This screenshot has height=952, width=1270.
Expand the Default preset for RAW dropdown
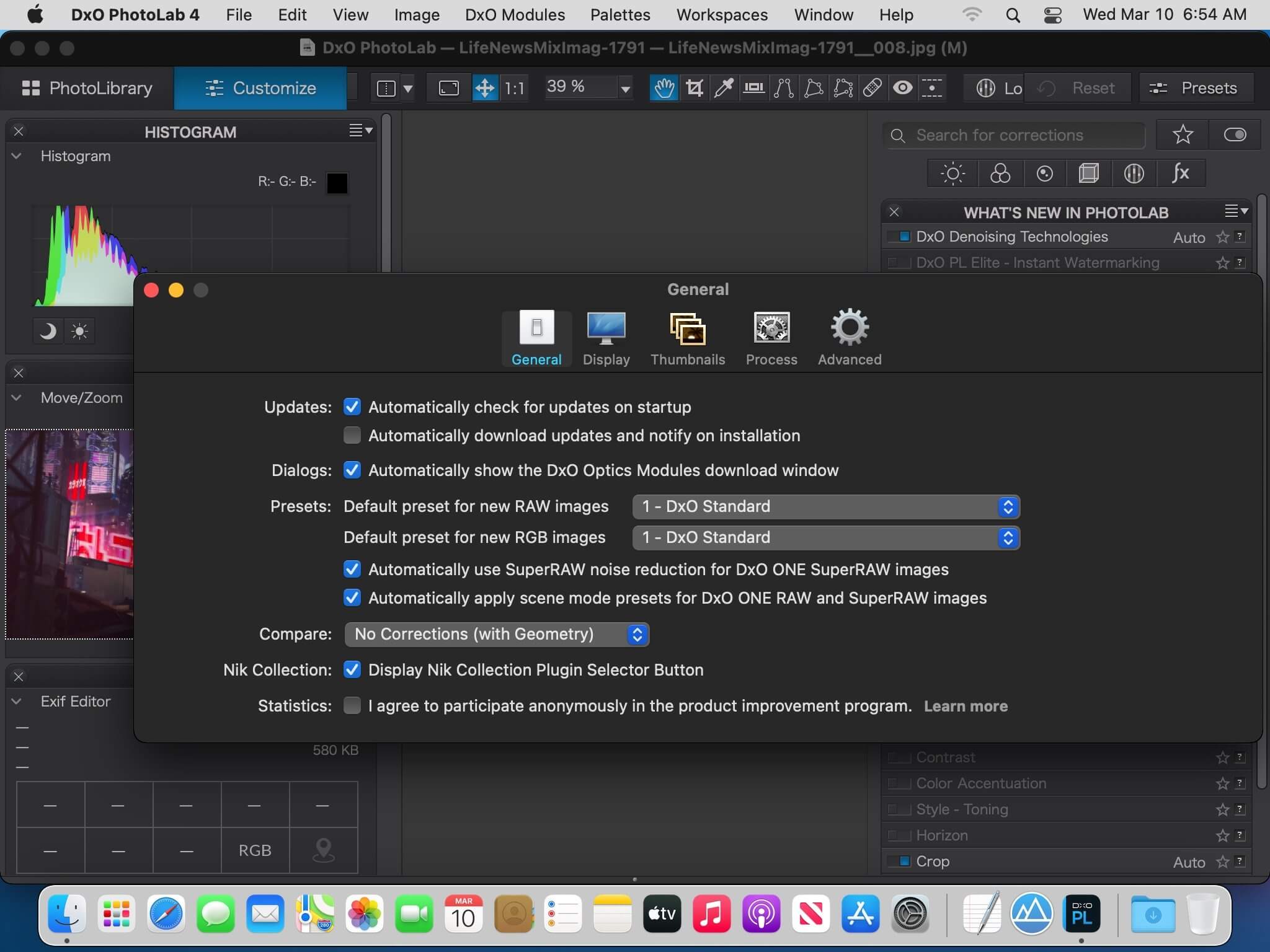pyautogui.click(x=1007, y=506)
